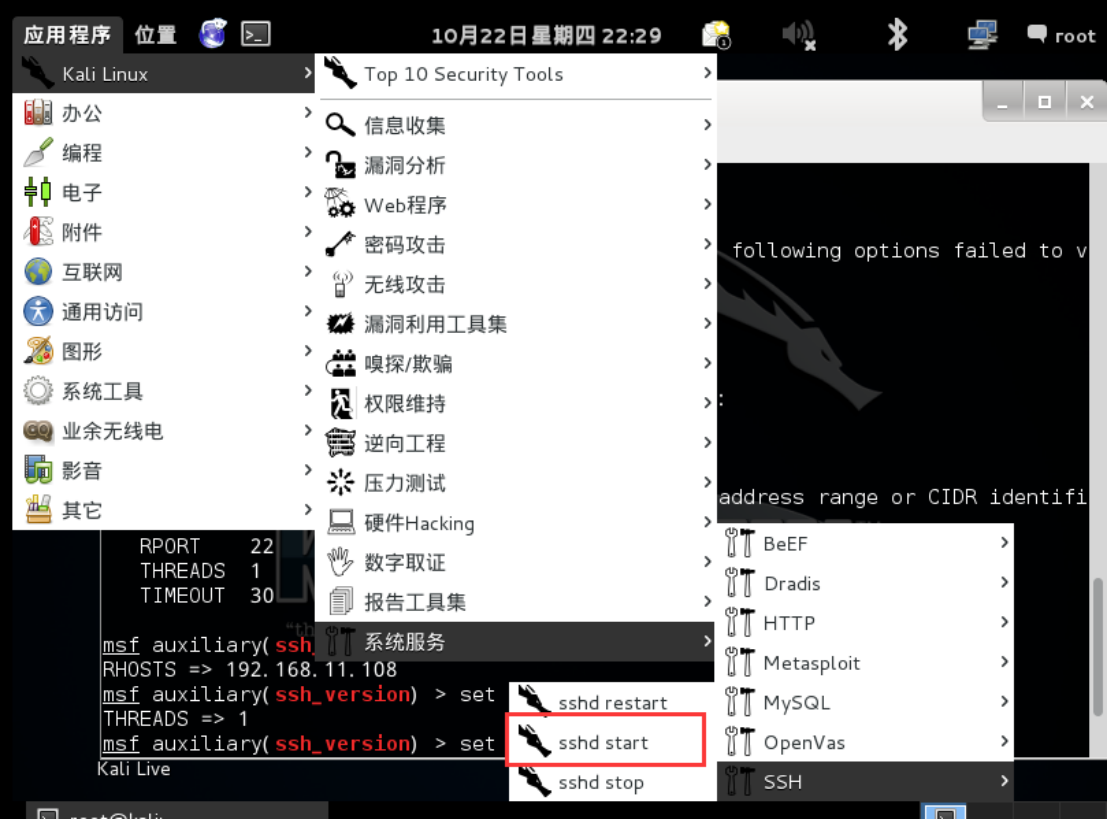This screenshot has height=819, width=1108.
Task: Select sshd restart menu entry
Action: pos(612,702)
